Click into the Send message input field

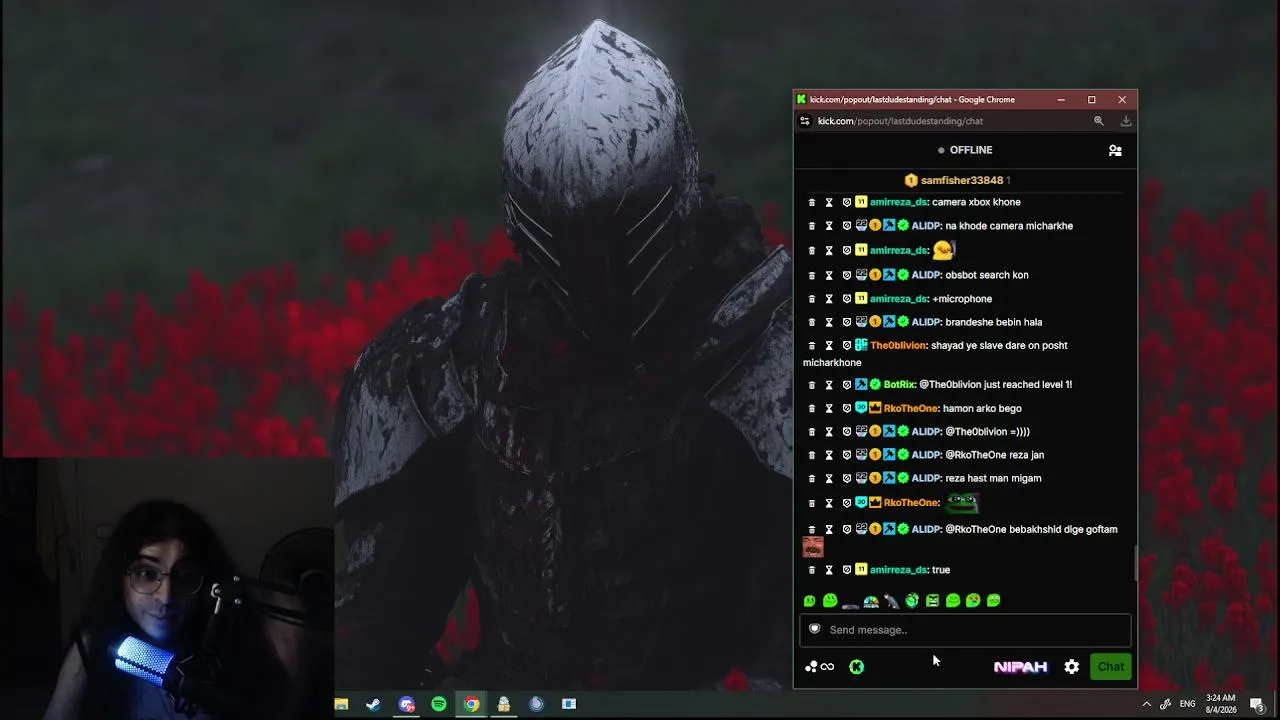(965, 630)
